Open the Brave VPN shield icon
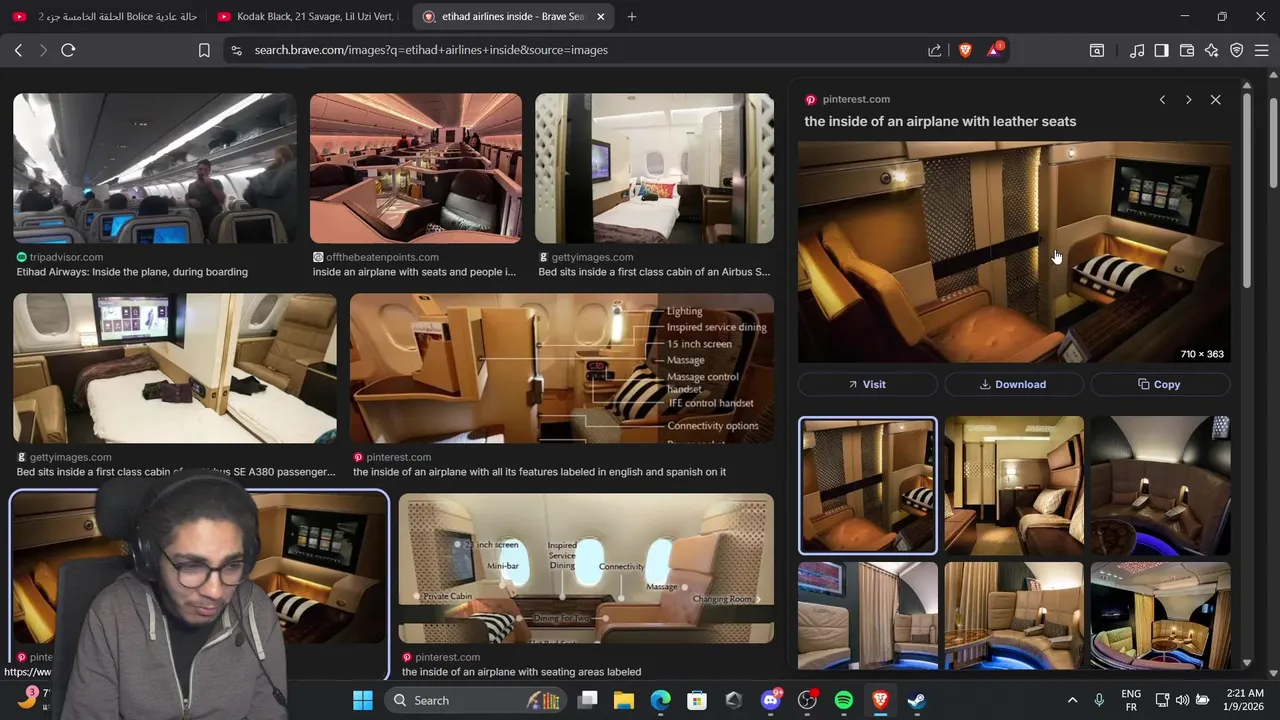 pos(1237,50)
